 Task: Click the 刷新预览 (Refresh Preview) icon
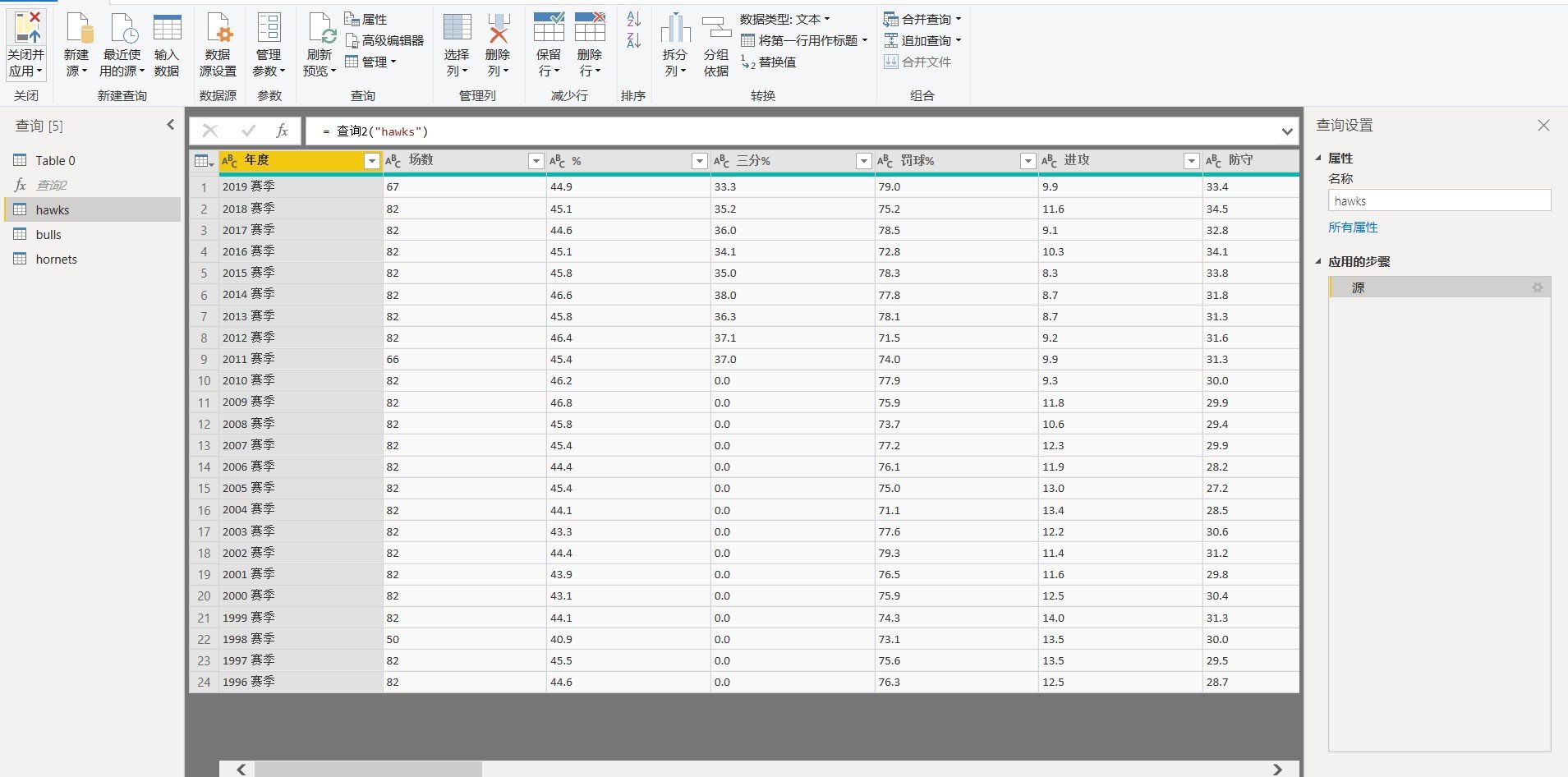(x=320, y=29)
